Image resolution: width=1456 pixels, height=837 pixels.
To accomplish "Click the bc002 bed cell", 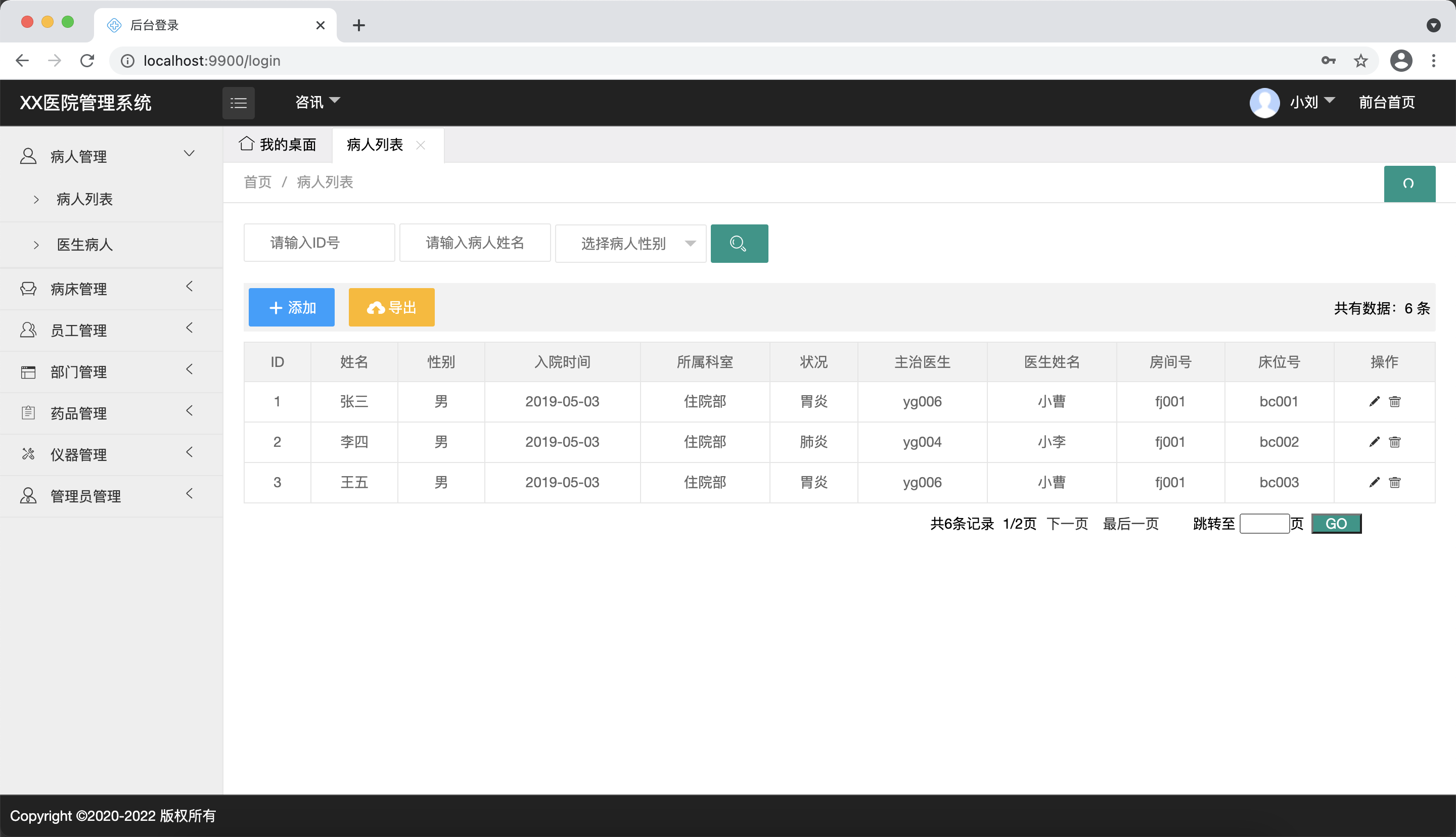I will point(1279,441).
